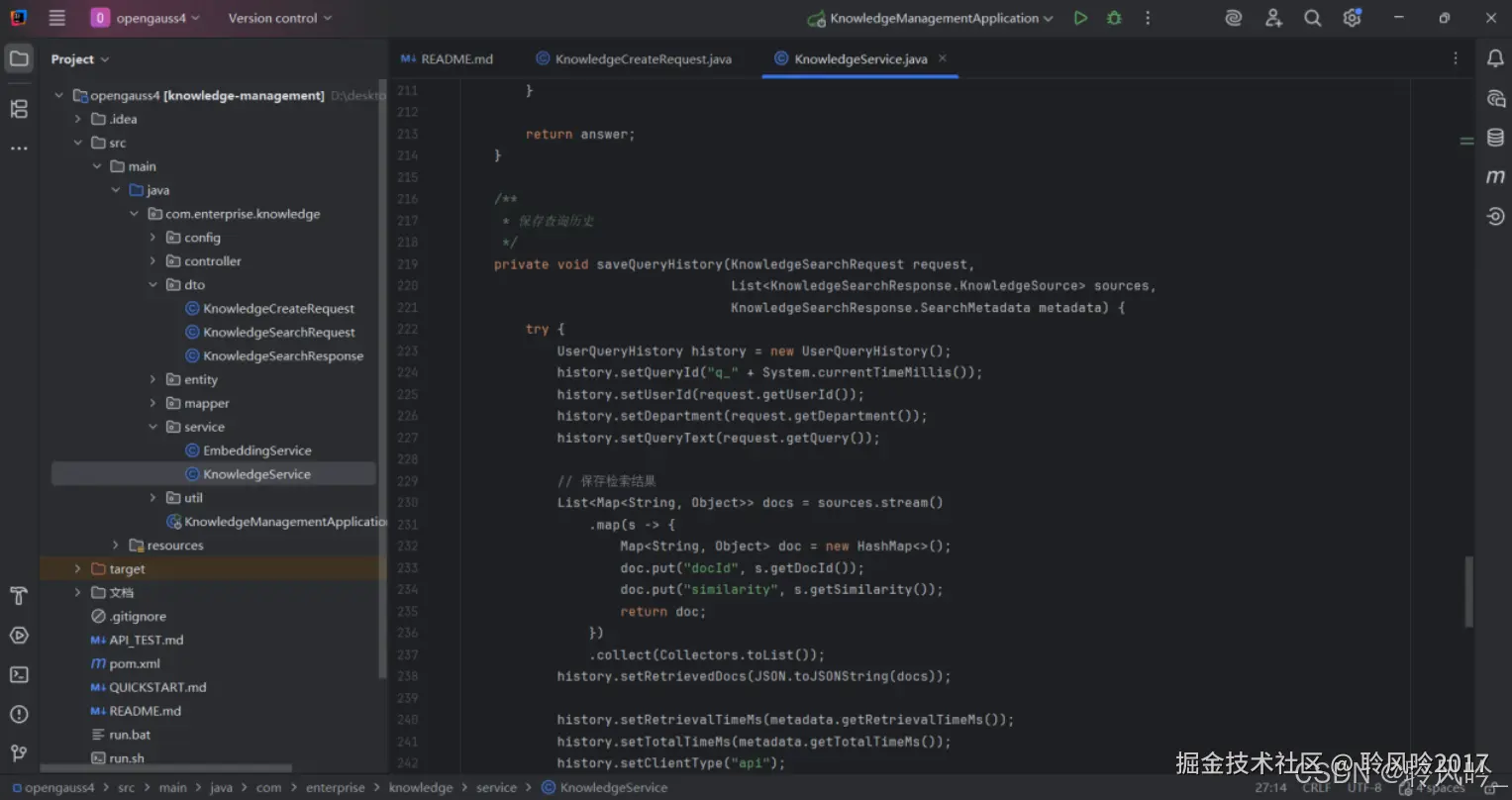
Task: Open the Structure tool window
Action: coord(19,109)
